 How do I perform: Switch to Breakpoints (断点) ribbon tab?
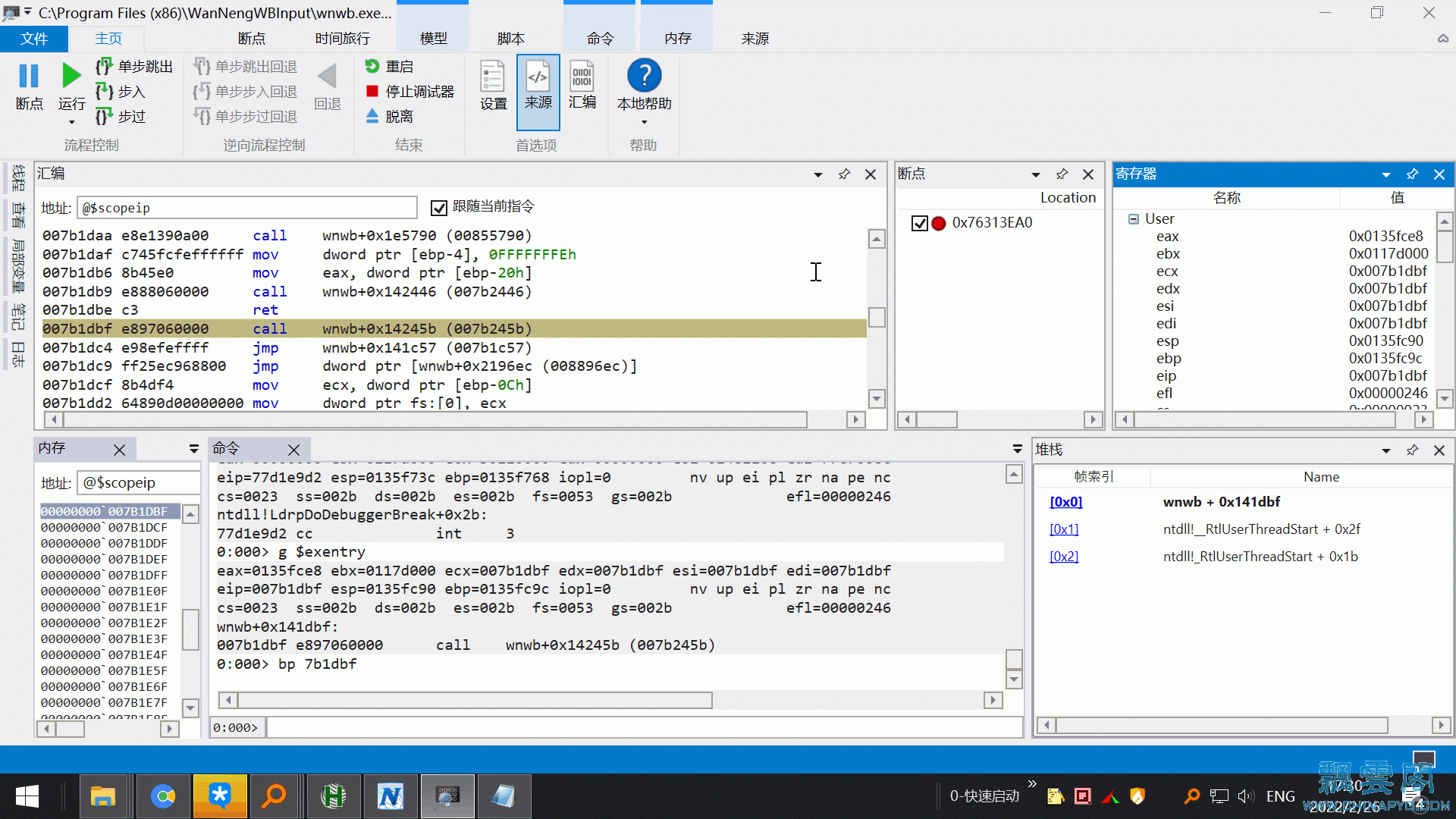coord(251,39)
